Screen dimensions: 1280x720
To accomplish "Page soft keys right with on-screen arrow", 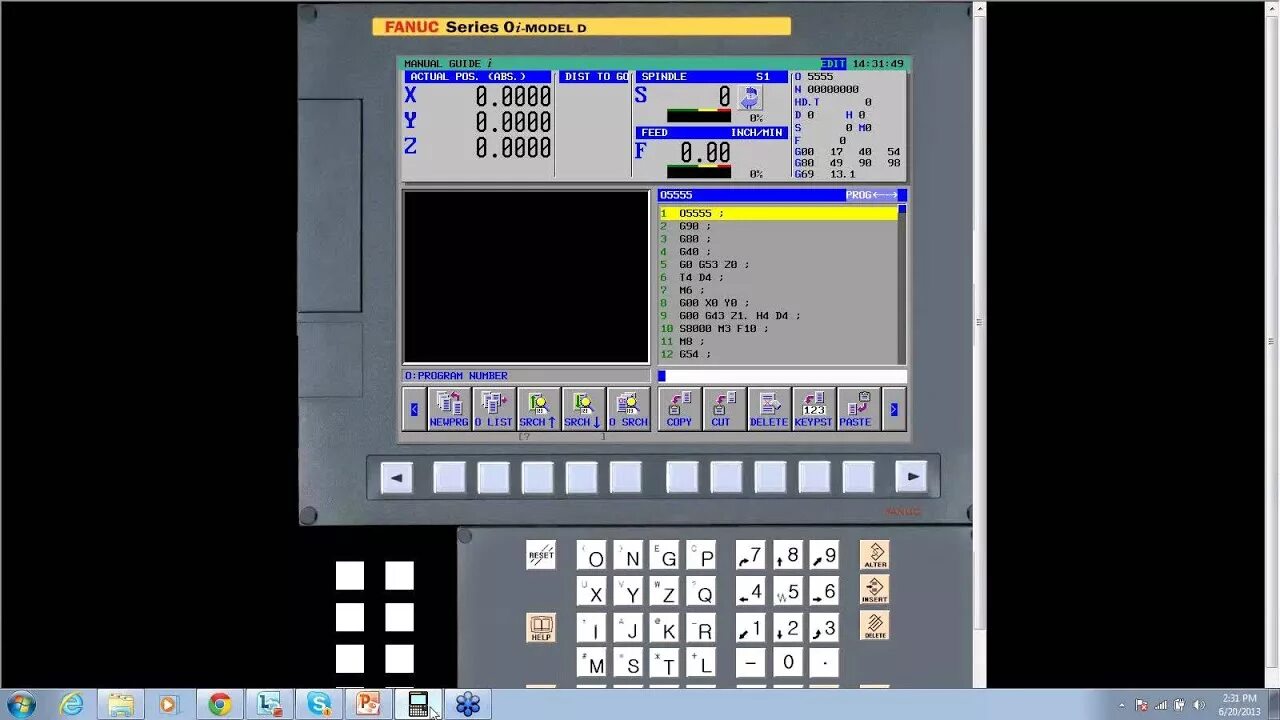I will click(894, 409).
